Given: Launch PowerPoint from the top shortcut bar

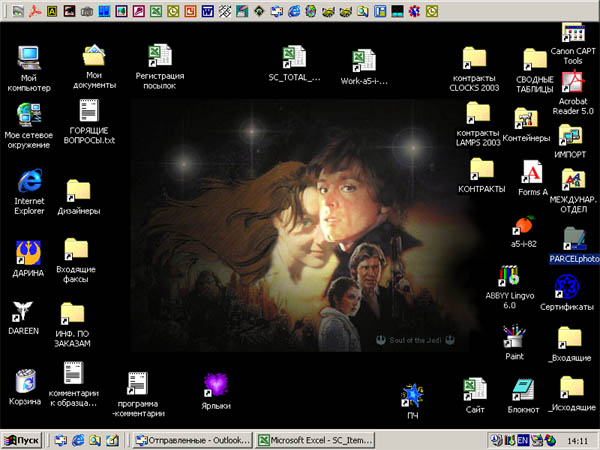Looking at the screenshot, I should pyautogui.click(x=190, y=11).
